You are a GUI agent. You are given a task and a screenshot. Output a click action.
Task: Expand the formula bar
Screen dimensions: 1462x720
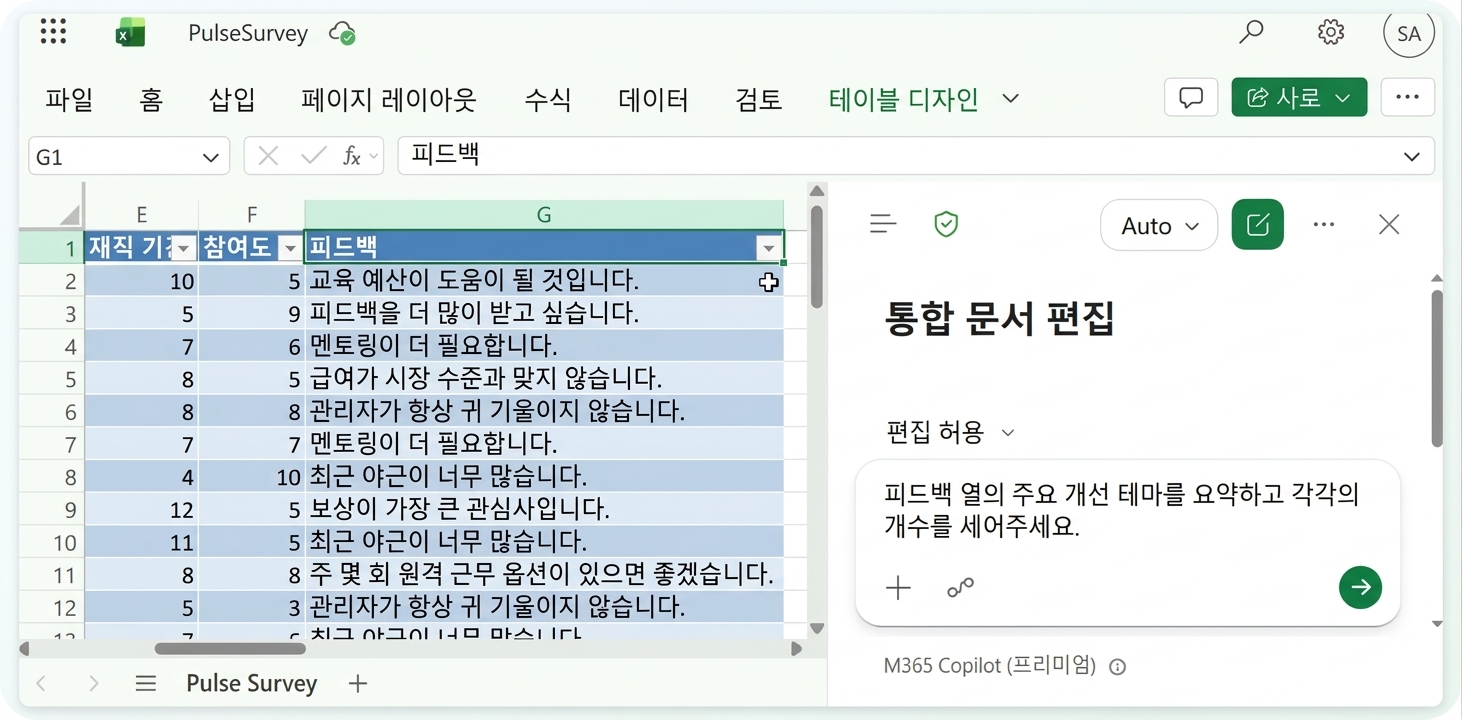[1412, 157]
